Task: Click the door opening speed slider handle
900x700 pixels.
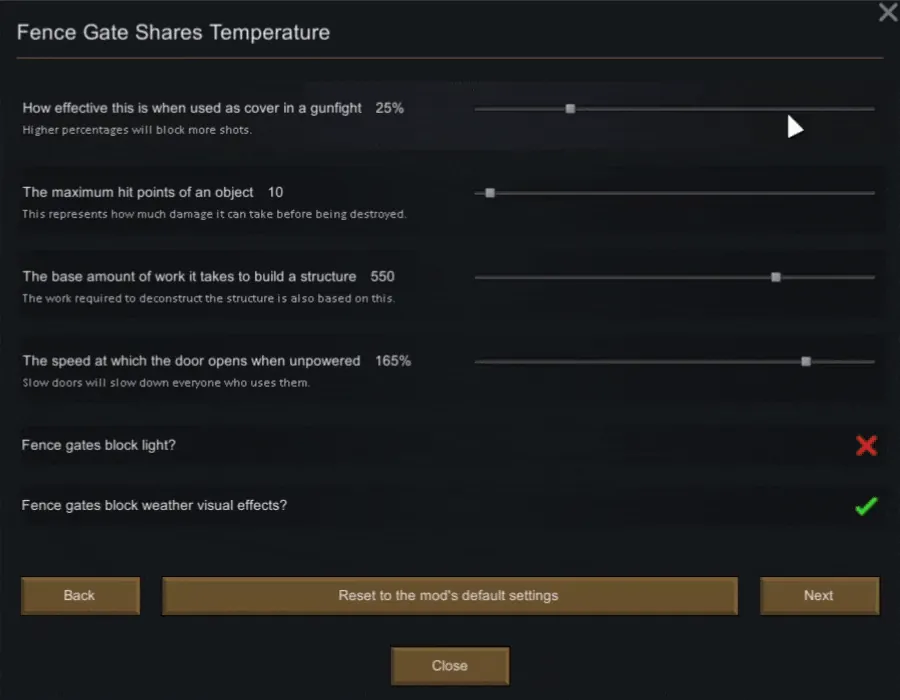Action: [806, 361]
